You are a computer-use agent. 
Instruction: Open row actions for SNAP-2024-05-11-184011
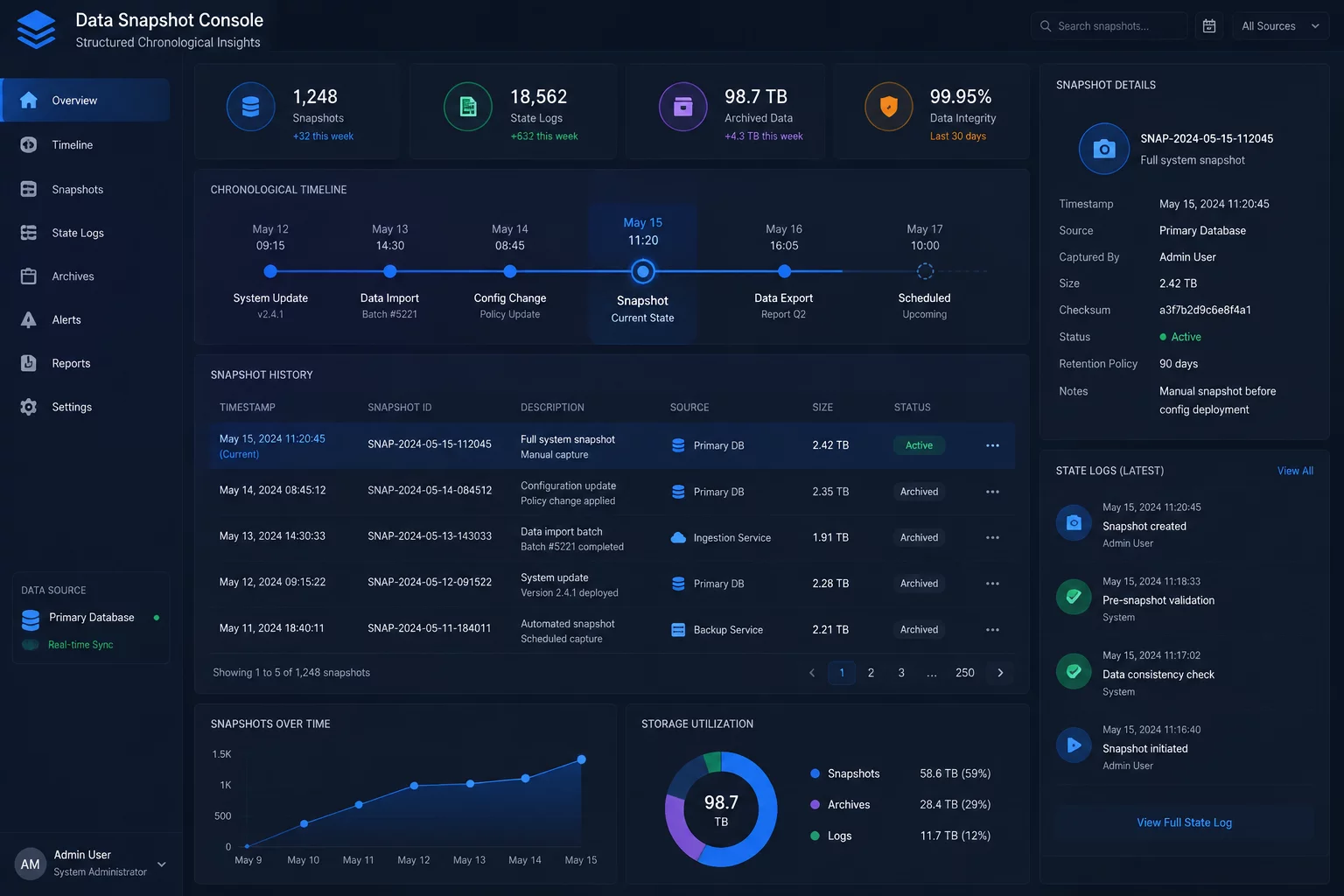coord(992,630)
